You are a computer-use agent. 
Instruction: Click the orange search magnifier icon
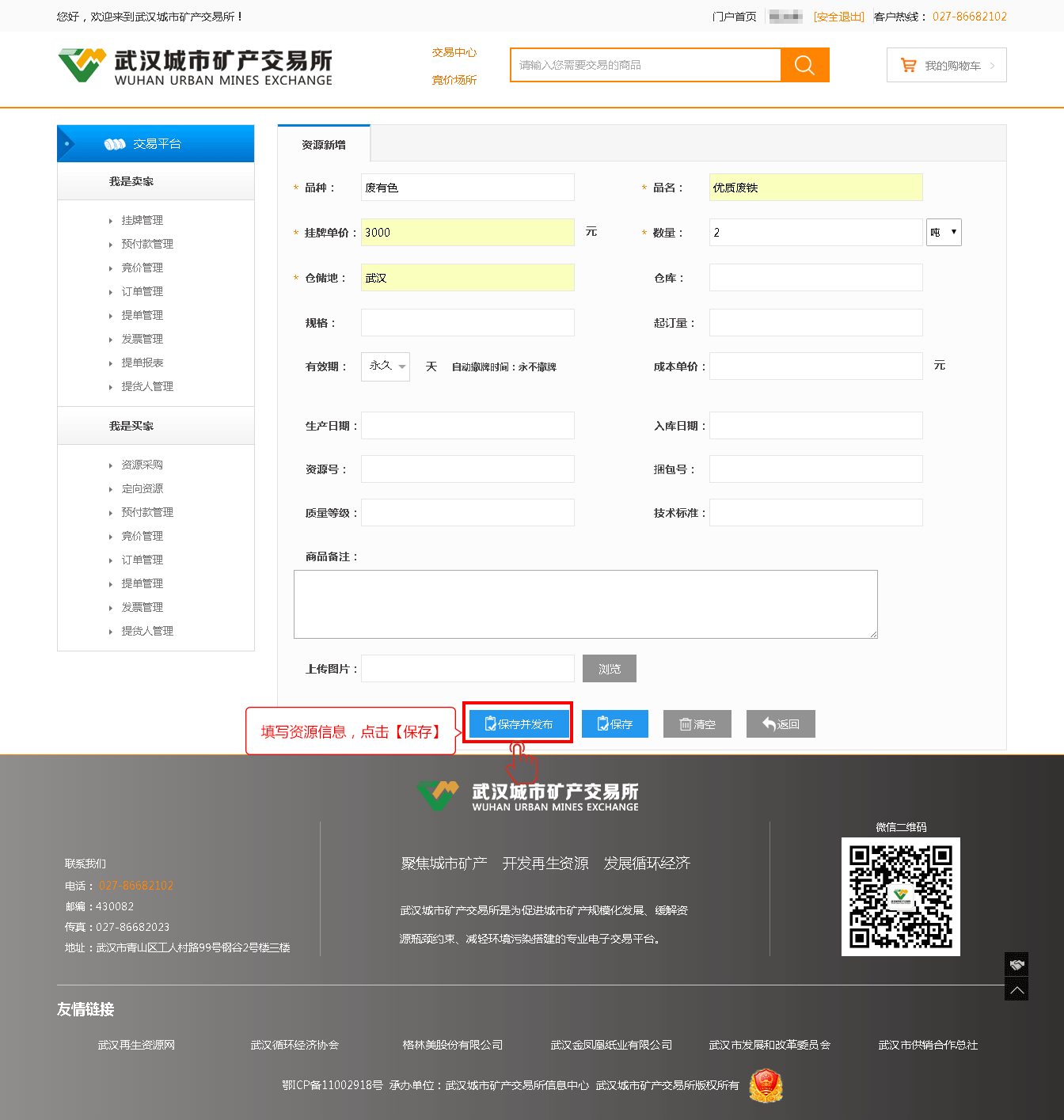804,65
